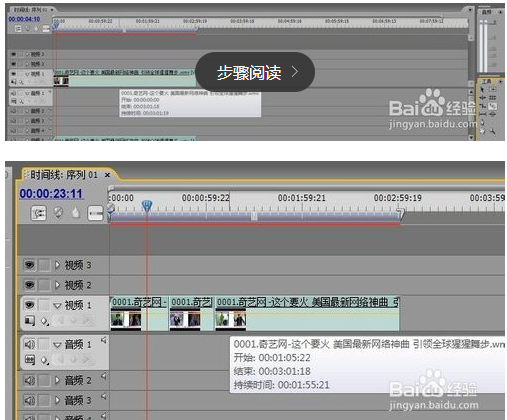Select the long third clip 0001.奇艺网-这个要火
The image size is (507, 420).
(x=307, y=314)
